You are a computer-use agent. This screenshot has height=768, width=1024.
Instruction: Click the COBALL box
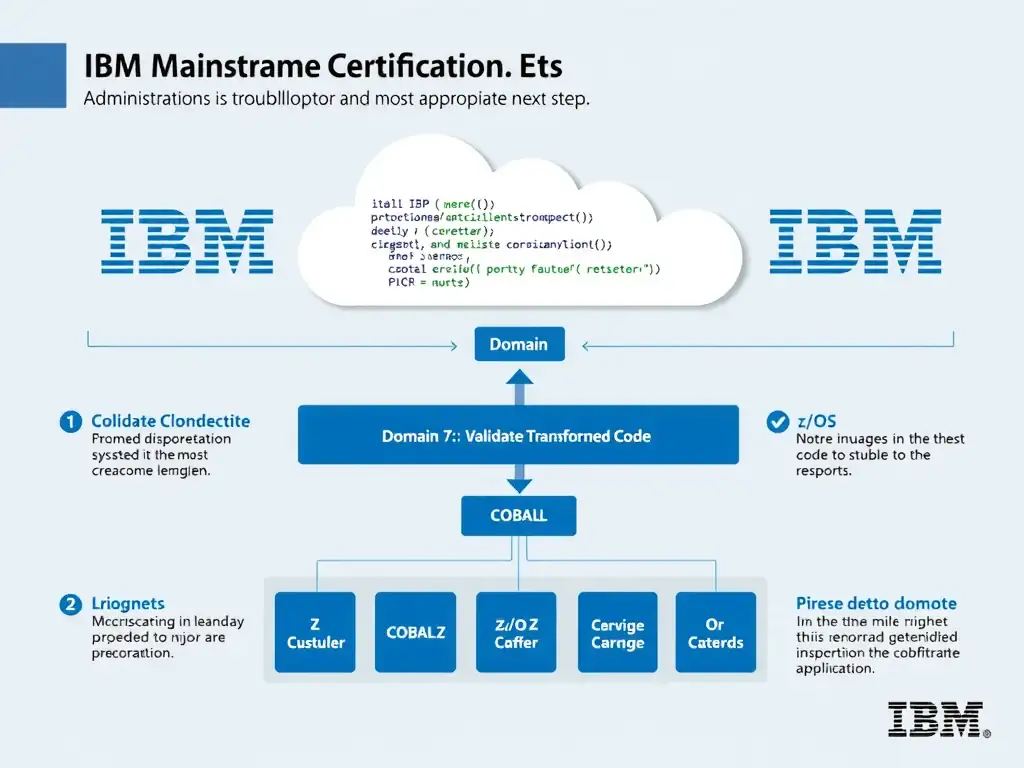[x=519, y=515]
